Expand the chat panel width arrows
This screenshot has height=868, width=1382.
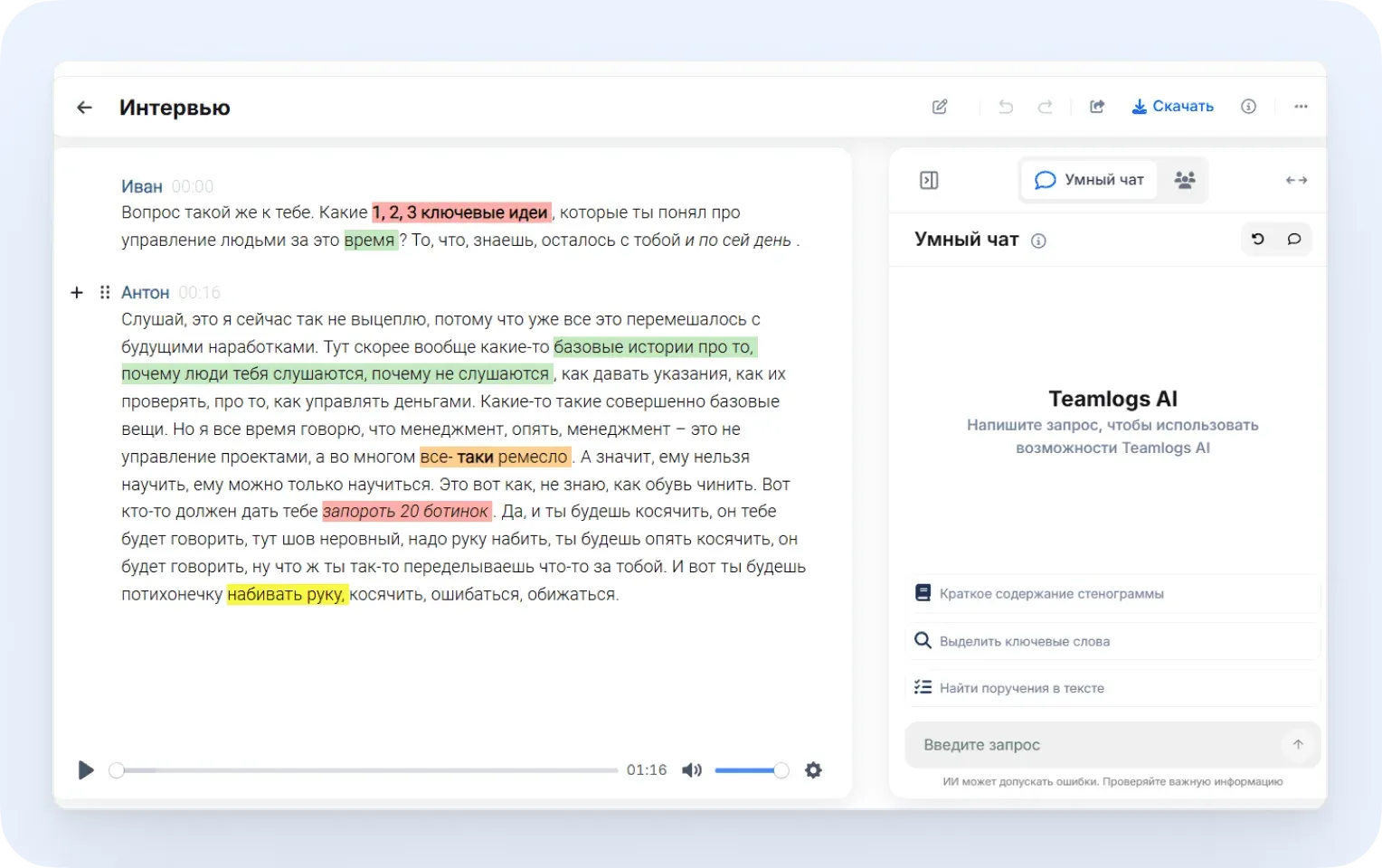(x=1296, y=180)
